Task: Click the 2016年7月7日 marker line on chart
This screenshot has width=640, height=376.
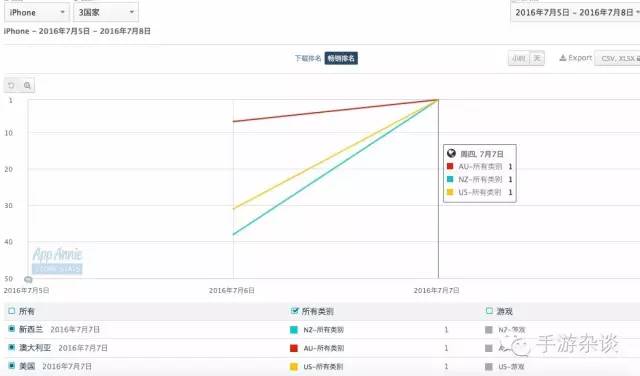Action: (x=438, y=189)
